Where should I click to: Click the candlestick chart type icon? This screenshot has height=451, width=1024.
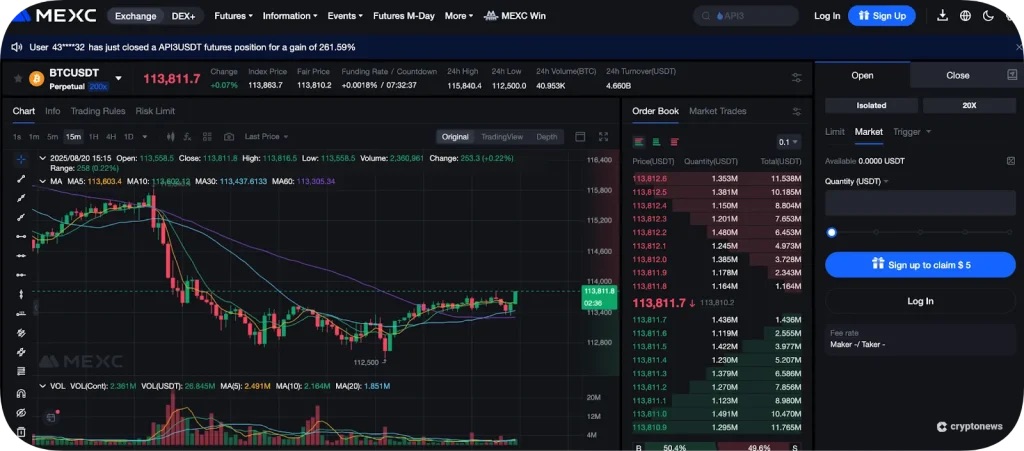tap(171, 136)
